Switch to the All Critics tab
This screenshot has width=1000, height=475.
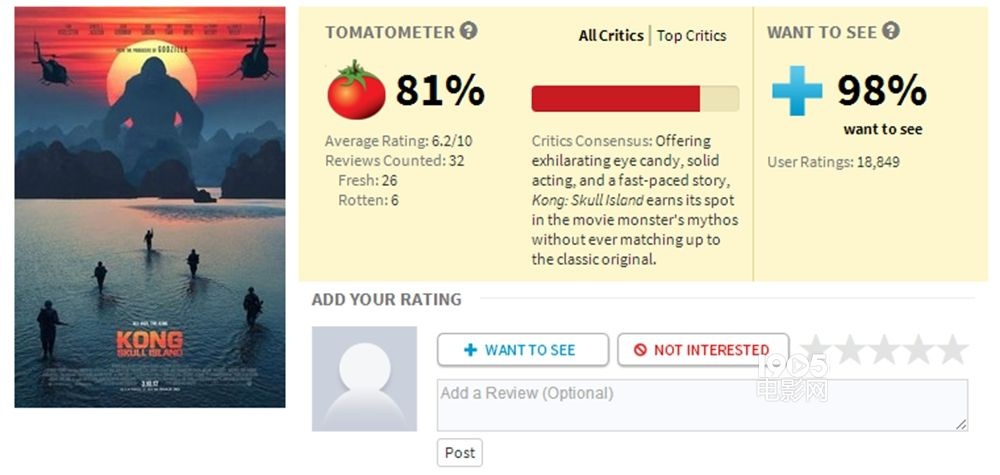point(611,36)
